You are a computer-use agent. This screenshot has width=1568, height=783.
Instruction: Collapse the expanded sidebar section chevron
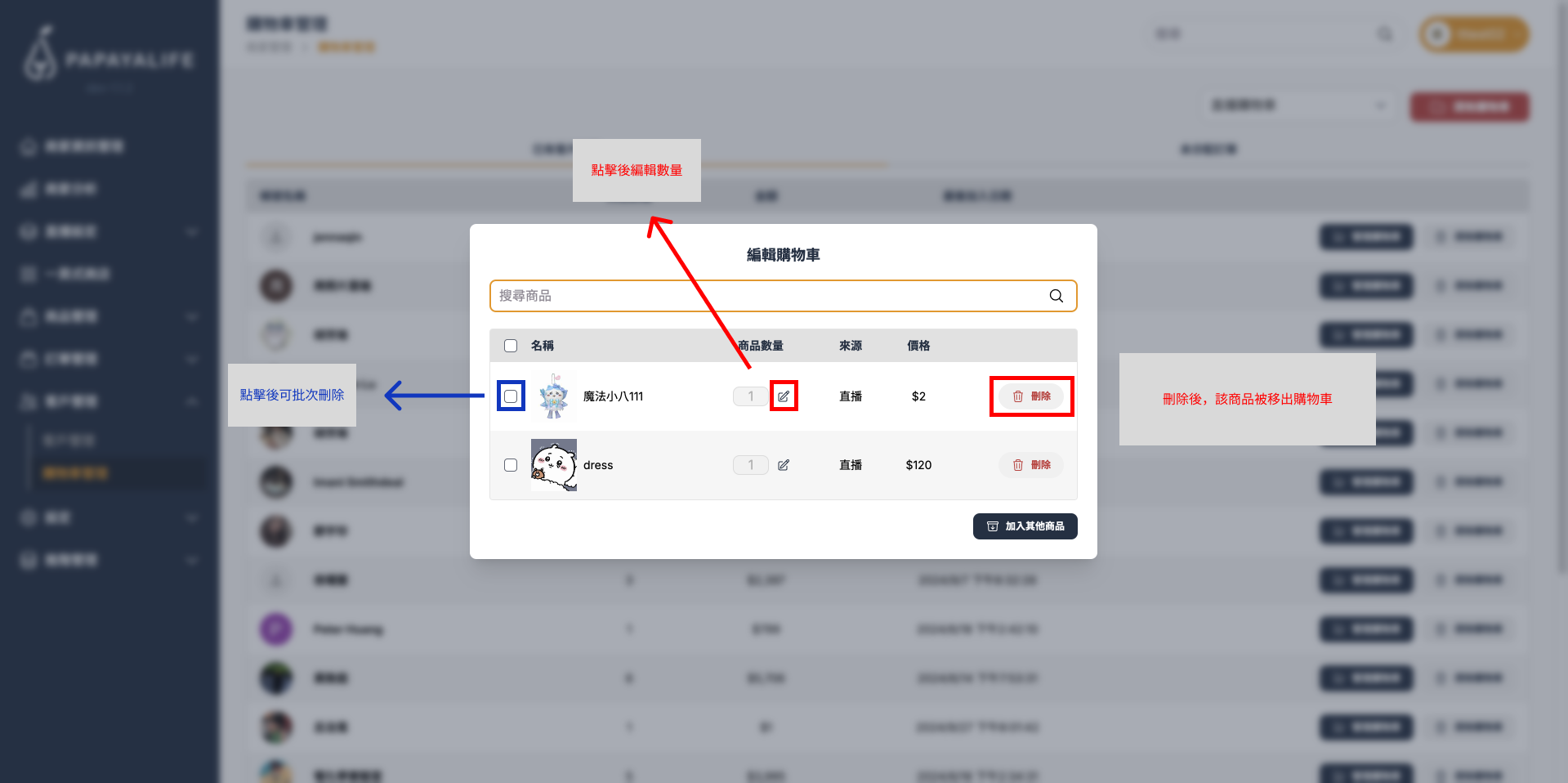[192, 401]
